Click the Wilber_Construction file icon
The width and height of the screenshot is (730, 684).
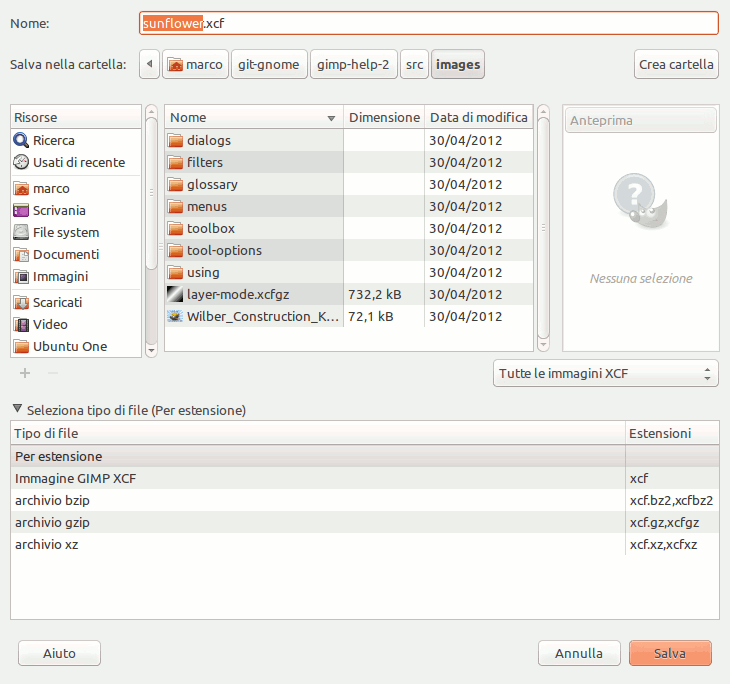[x=175, y=317]
